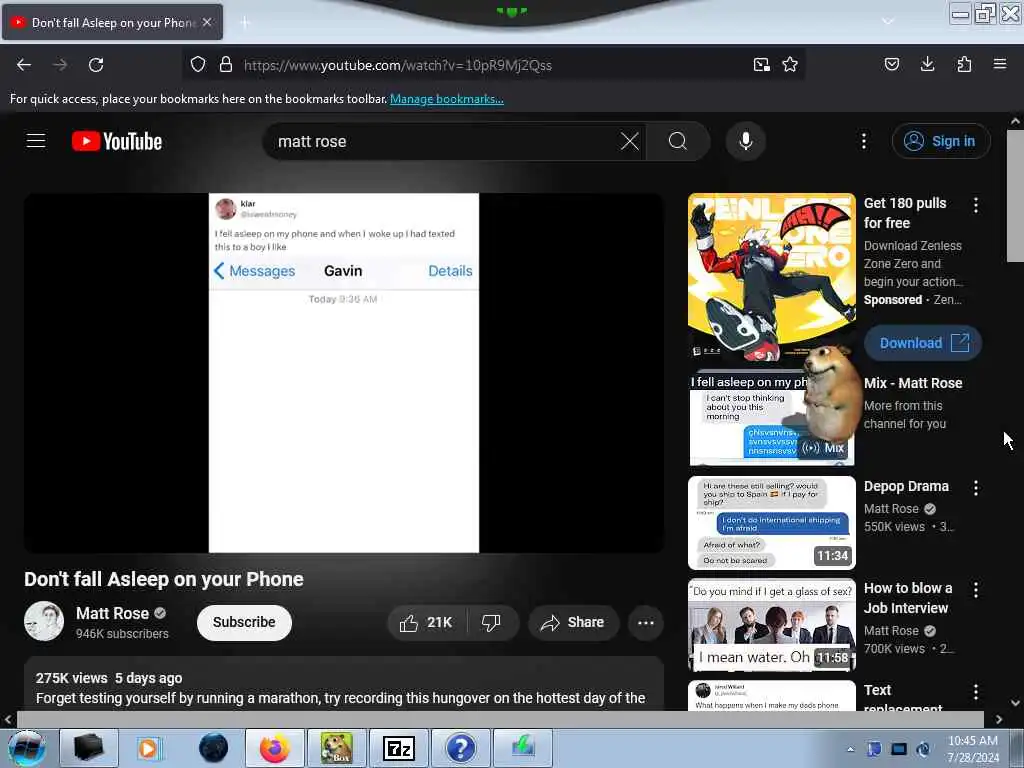Go back with the browser back arrow

coord(24,65)
